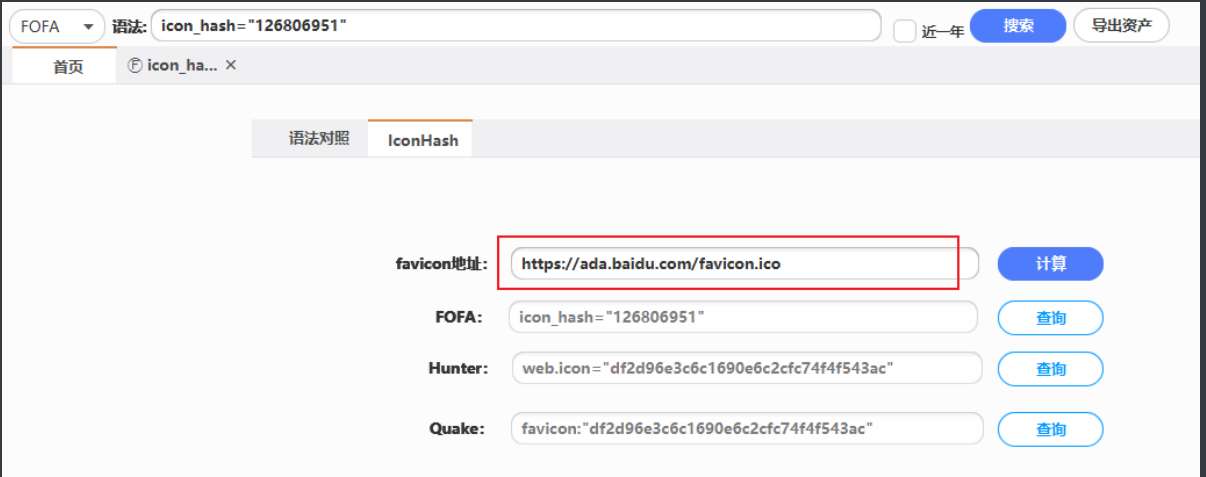The image size is (1206, 477).
Task: Click 查询 next to the Hunter row
Action: pyautogui.click(x=1050, y=369)
